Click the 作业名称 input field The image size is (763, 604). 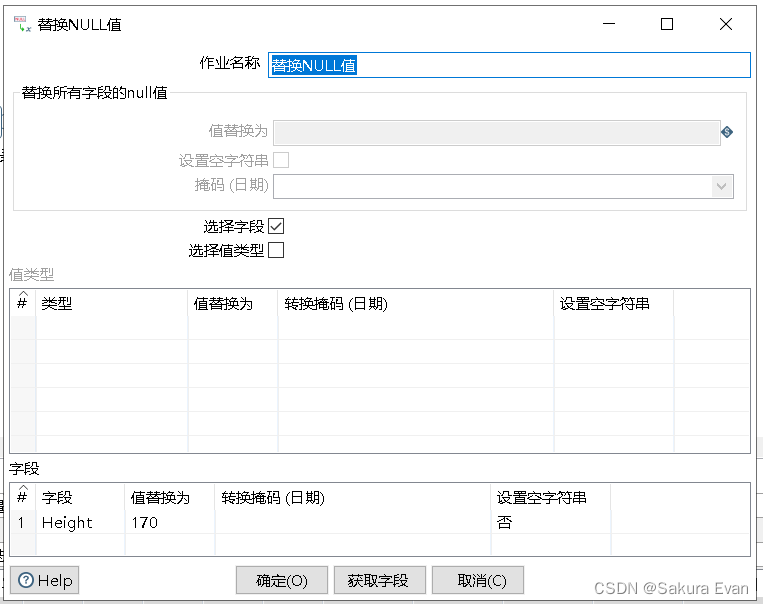[x=509, y=65]
